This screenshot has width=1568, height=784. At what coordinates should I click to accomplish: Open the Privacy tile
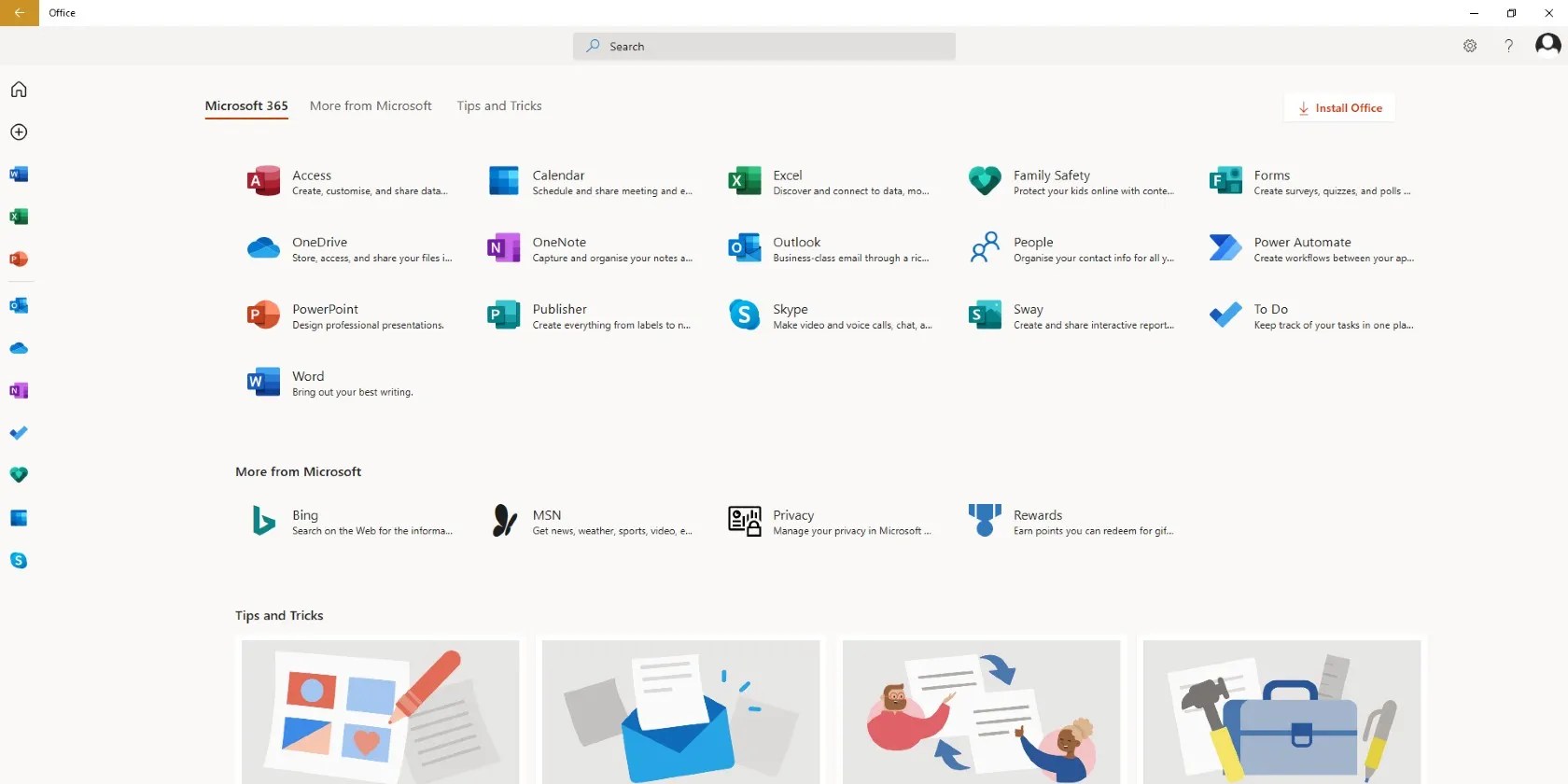pos(830,521)
